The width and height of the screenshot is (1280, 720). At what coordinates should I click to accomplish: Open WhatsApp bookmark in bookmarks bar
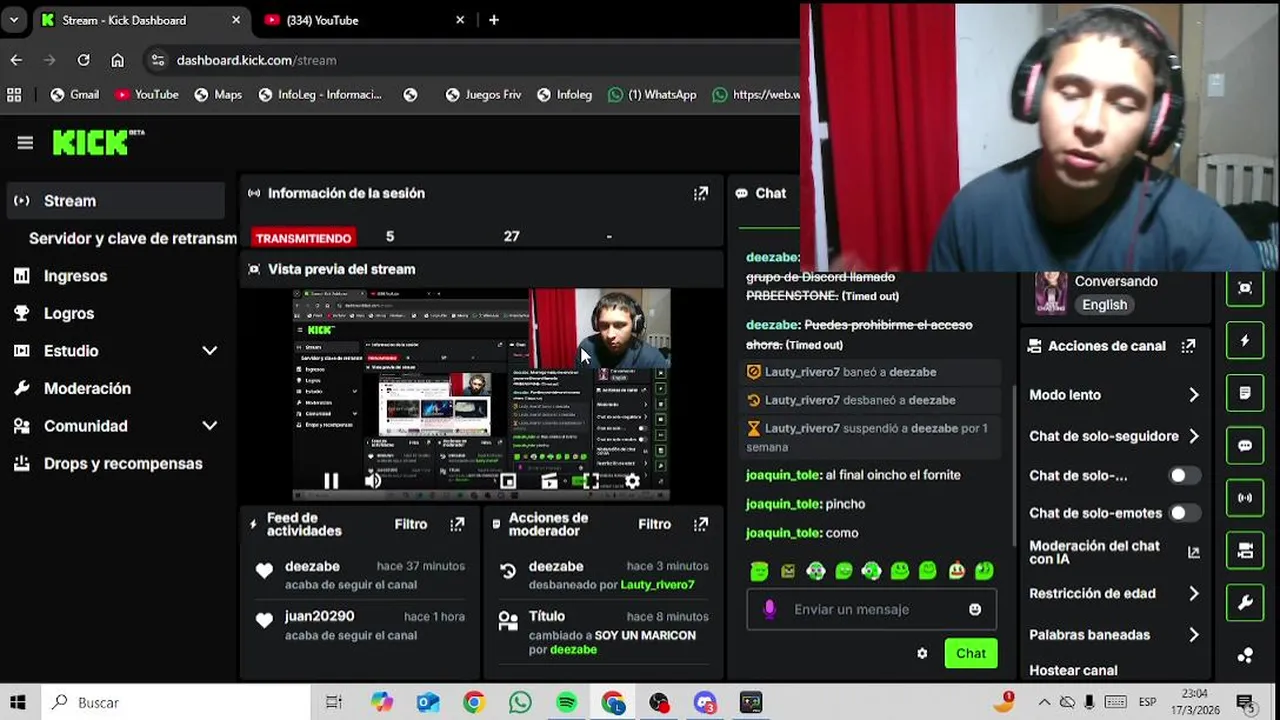click(x=653, y=94)
